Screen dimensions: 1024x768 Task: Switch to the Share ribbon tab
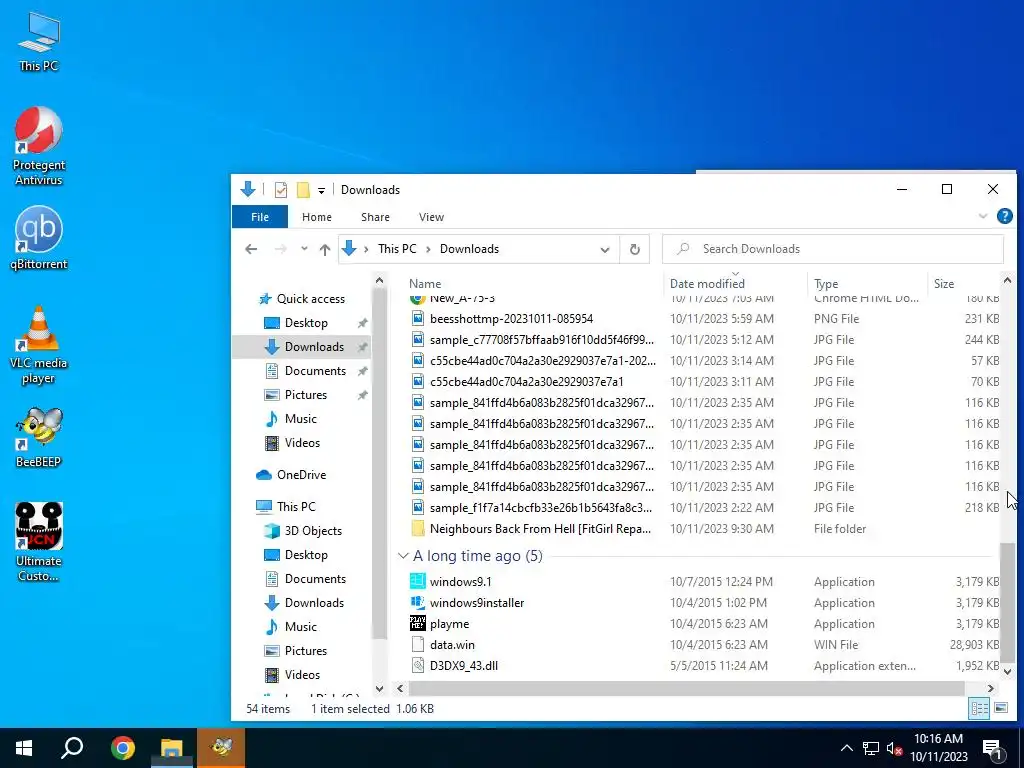pos(375,217)
